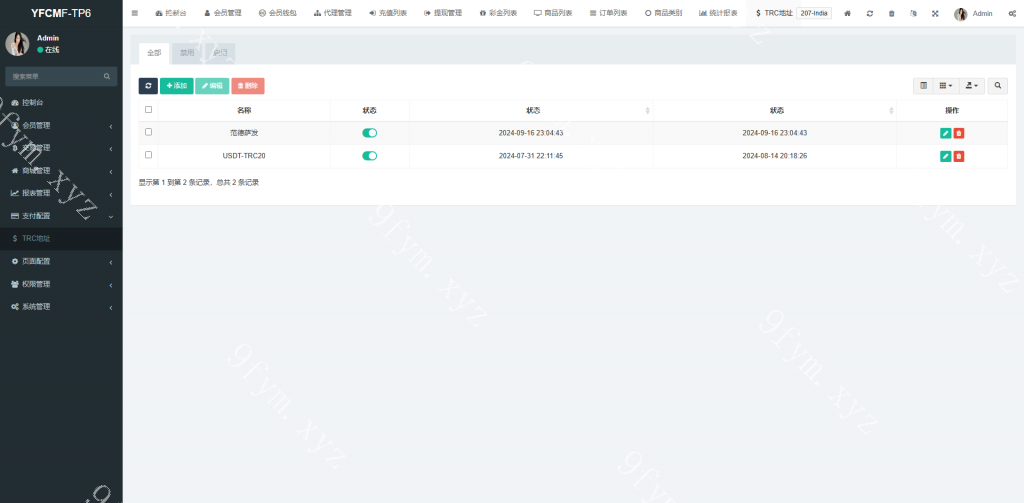Switch to the 订单列表 top tab
The width and height of the screenshot is (1024, 503).
608,13
